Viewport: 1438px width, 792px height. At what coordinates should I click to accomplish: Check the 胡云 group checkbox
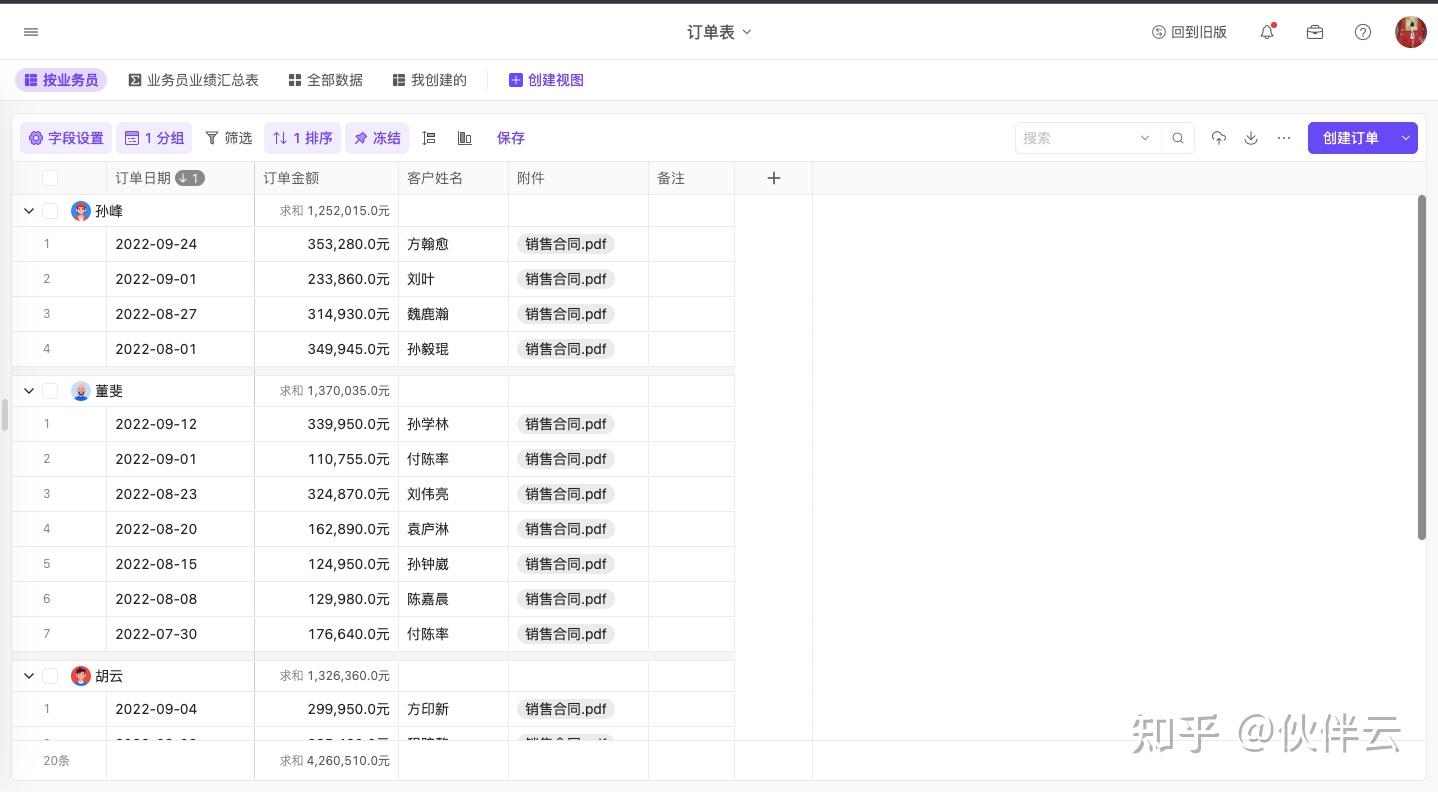point(50,676)
